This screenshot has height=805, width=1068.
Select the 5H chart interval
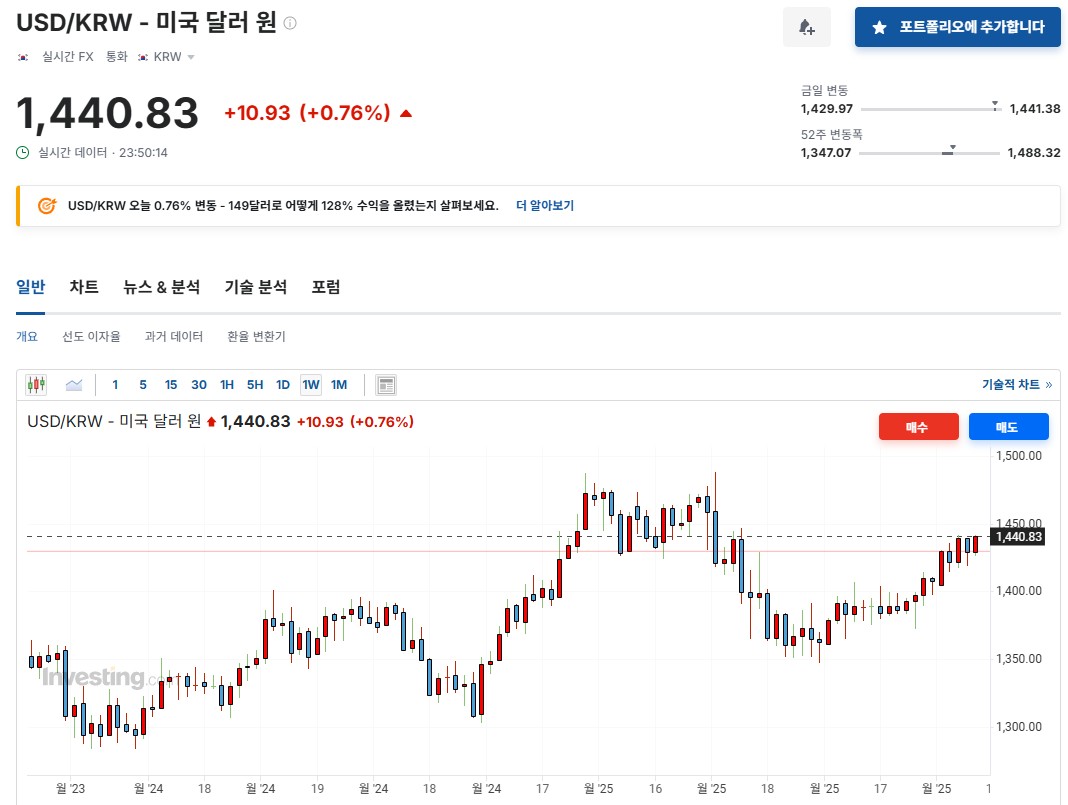coord(255,385)
